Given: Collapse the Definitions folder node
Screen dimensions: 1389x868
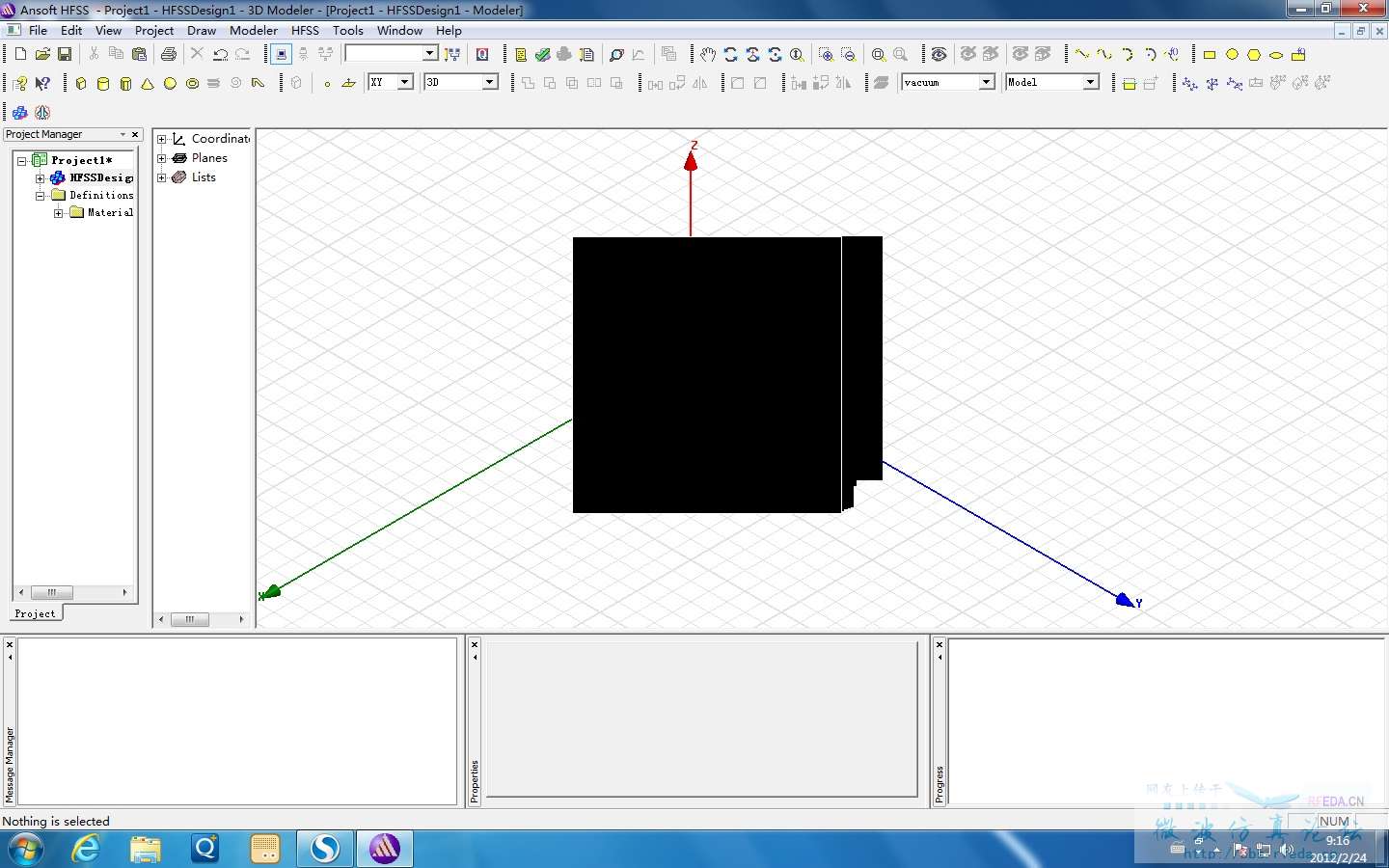Looking at the screenshot, I should pyautogui.click(x=41, y=196).
